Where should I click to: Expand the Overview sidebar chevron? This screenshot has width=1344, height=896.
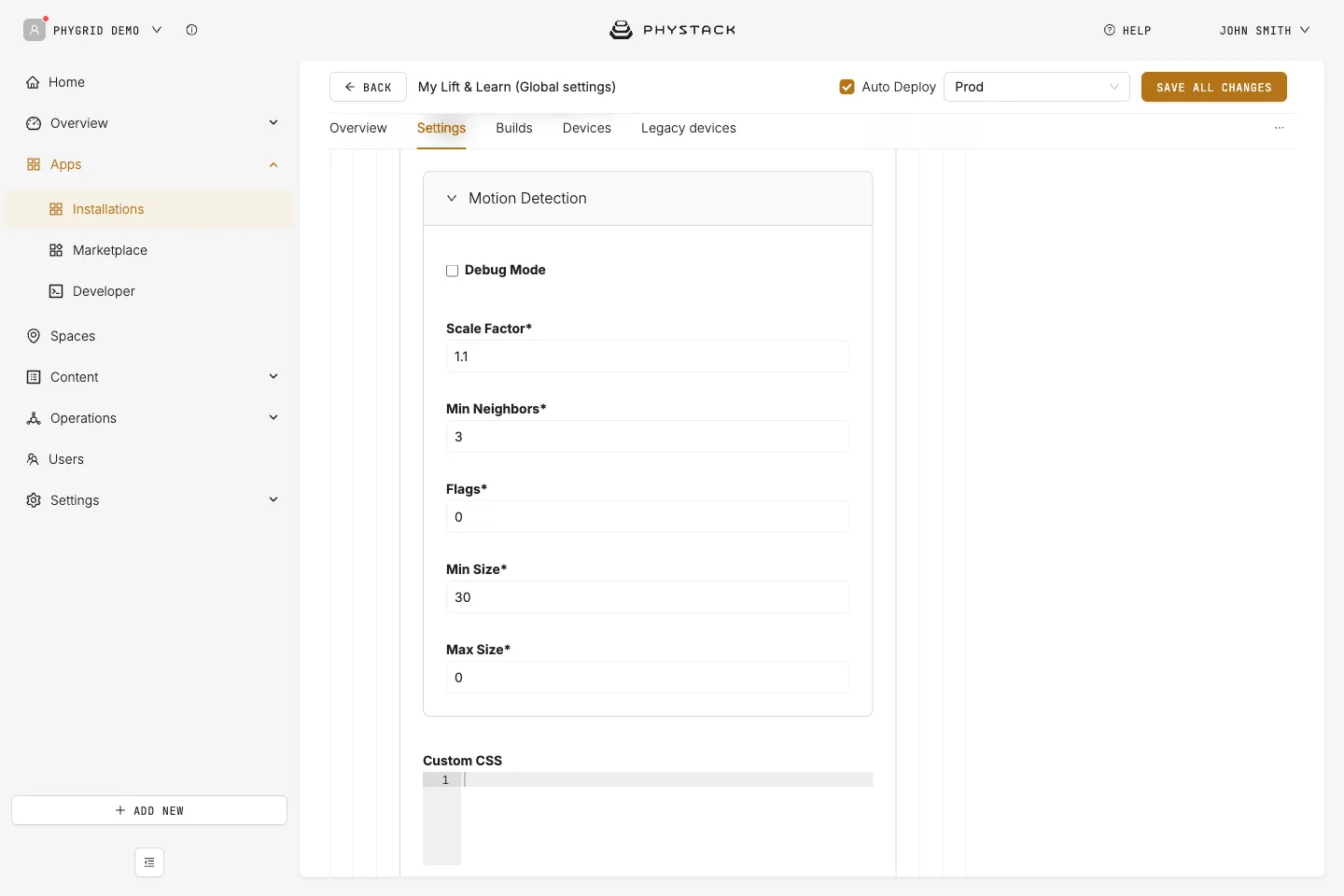(273, 122)
